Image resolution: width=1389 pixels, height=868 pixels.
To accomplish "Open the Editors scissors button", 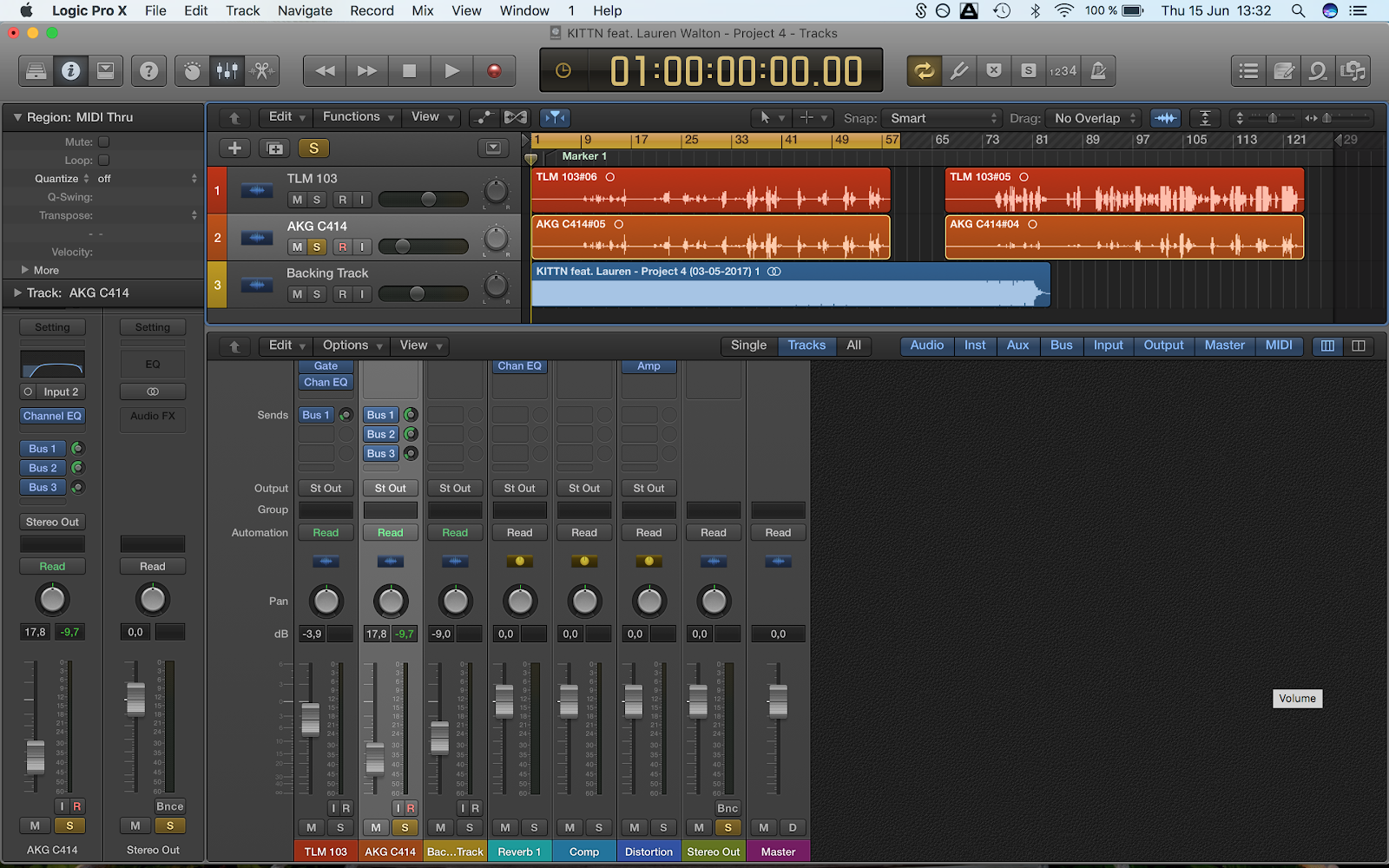I will 262,71.
